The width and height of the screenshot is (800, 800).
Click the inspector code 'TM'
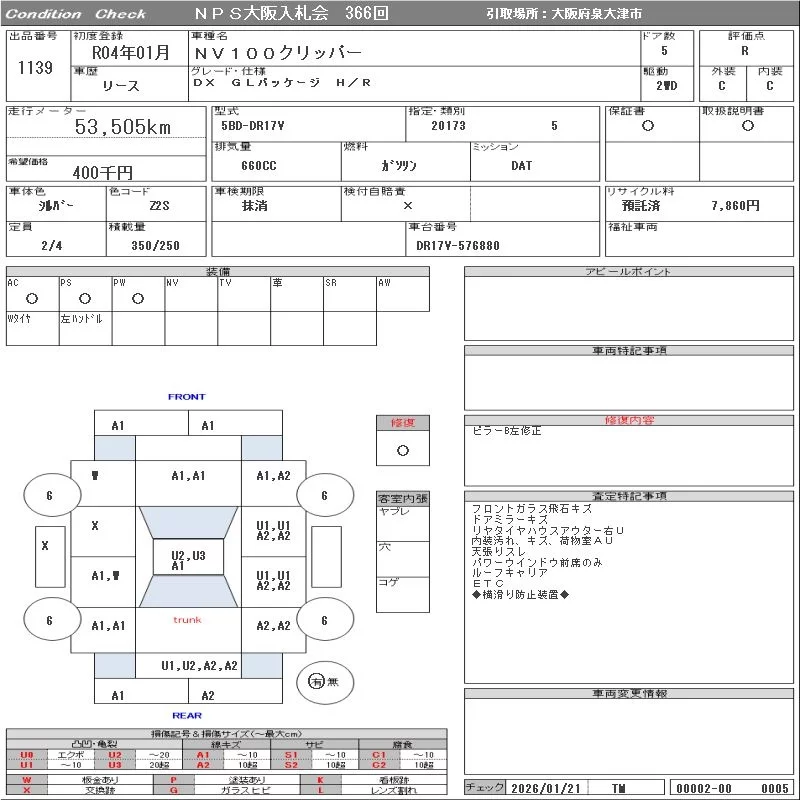point(619,788)
